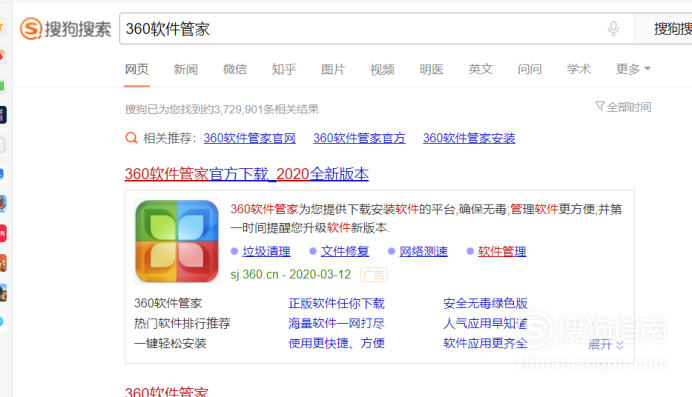Click the Sogou search logo

pos(65,29)
